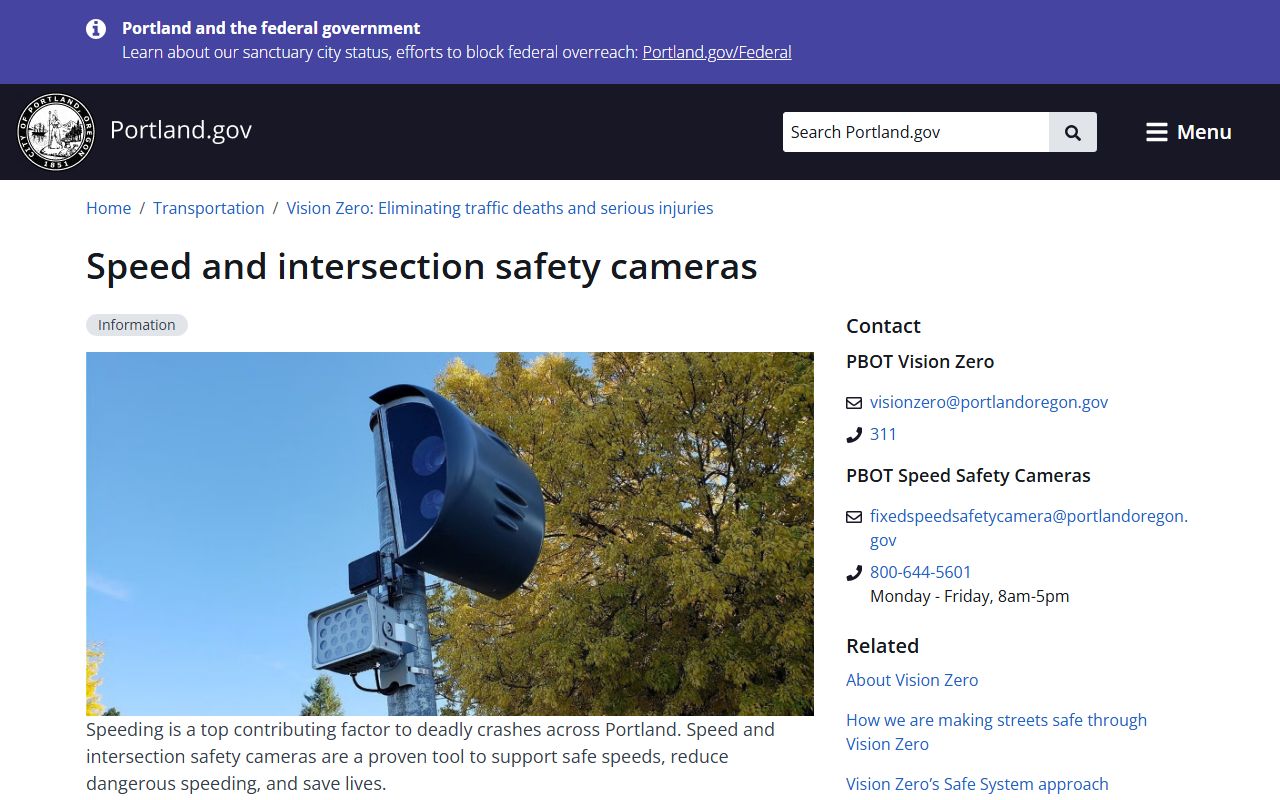This screenshot has height=800, width=1280.
Task: Click the paragraph starting with Speeding is a top
Action: [430, 757]
